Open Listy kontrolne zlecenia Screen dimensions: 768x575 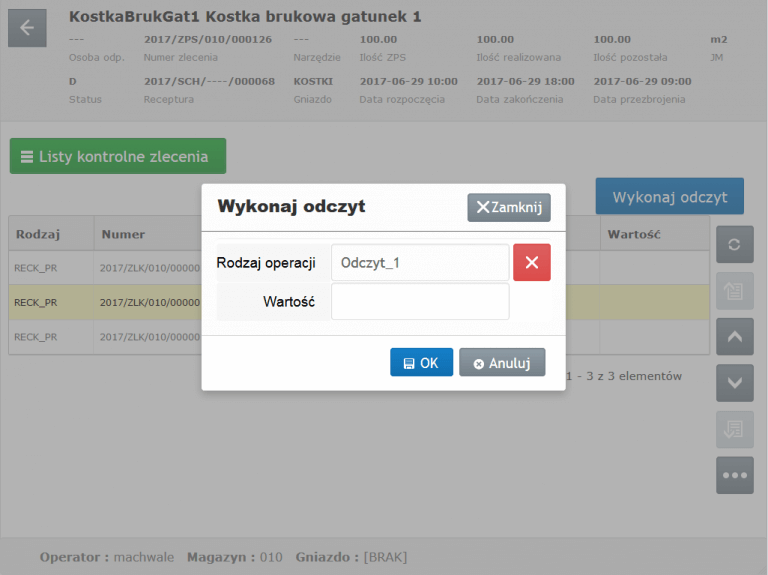click(118, 156)
